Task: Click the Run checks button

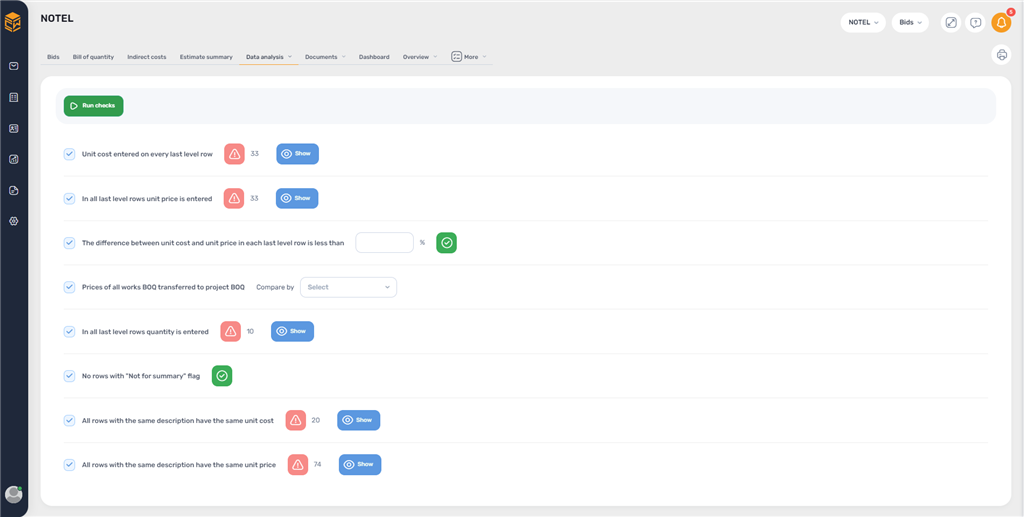Action: (x=93, y=106)
